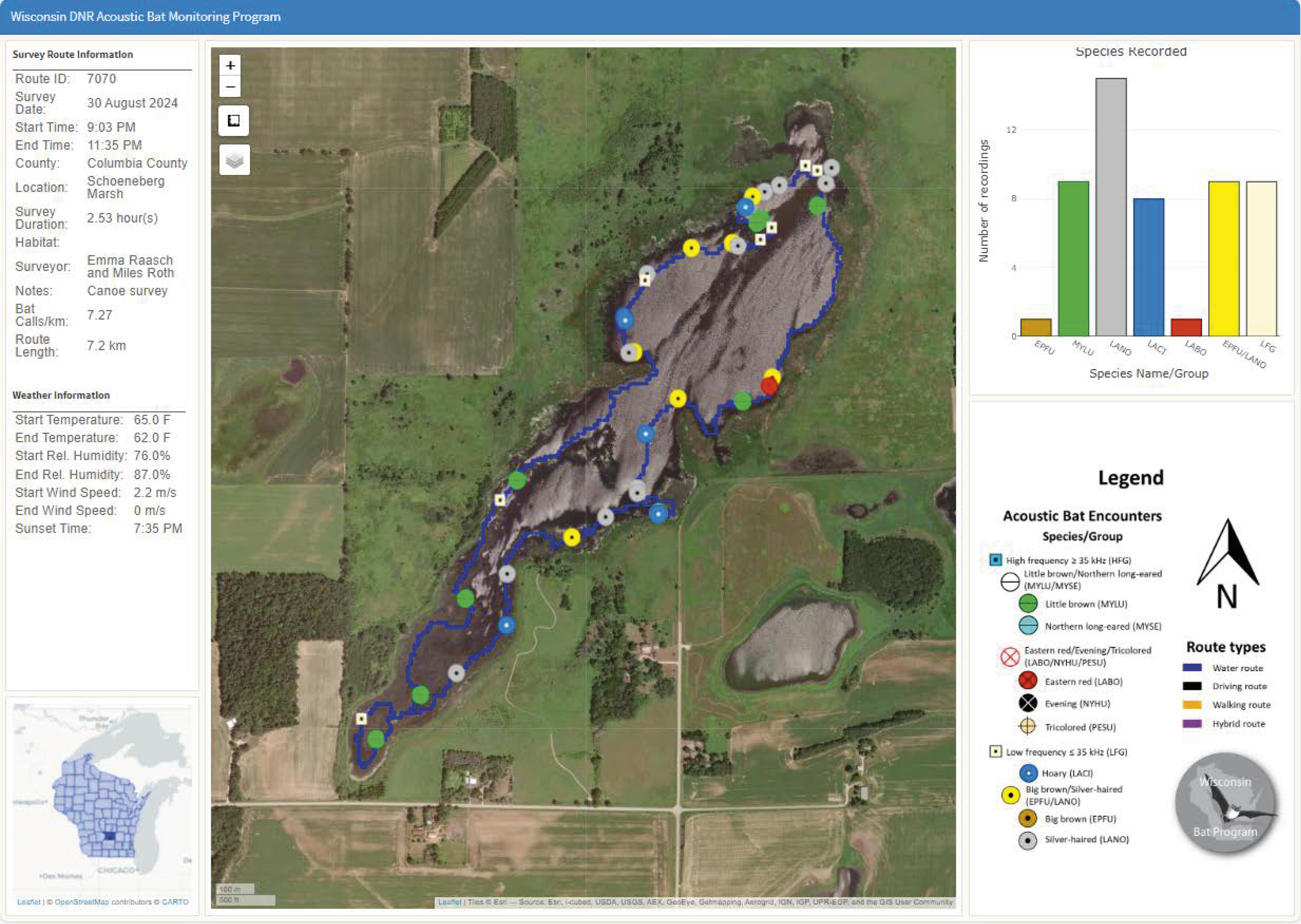The width and height of the screenshot is (1301, 924).
Task: Zoom out on the survey map
Action: click(231, 86)
